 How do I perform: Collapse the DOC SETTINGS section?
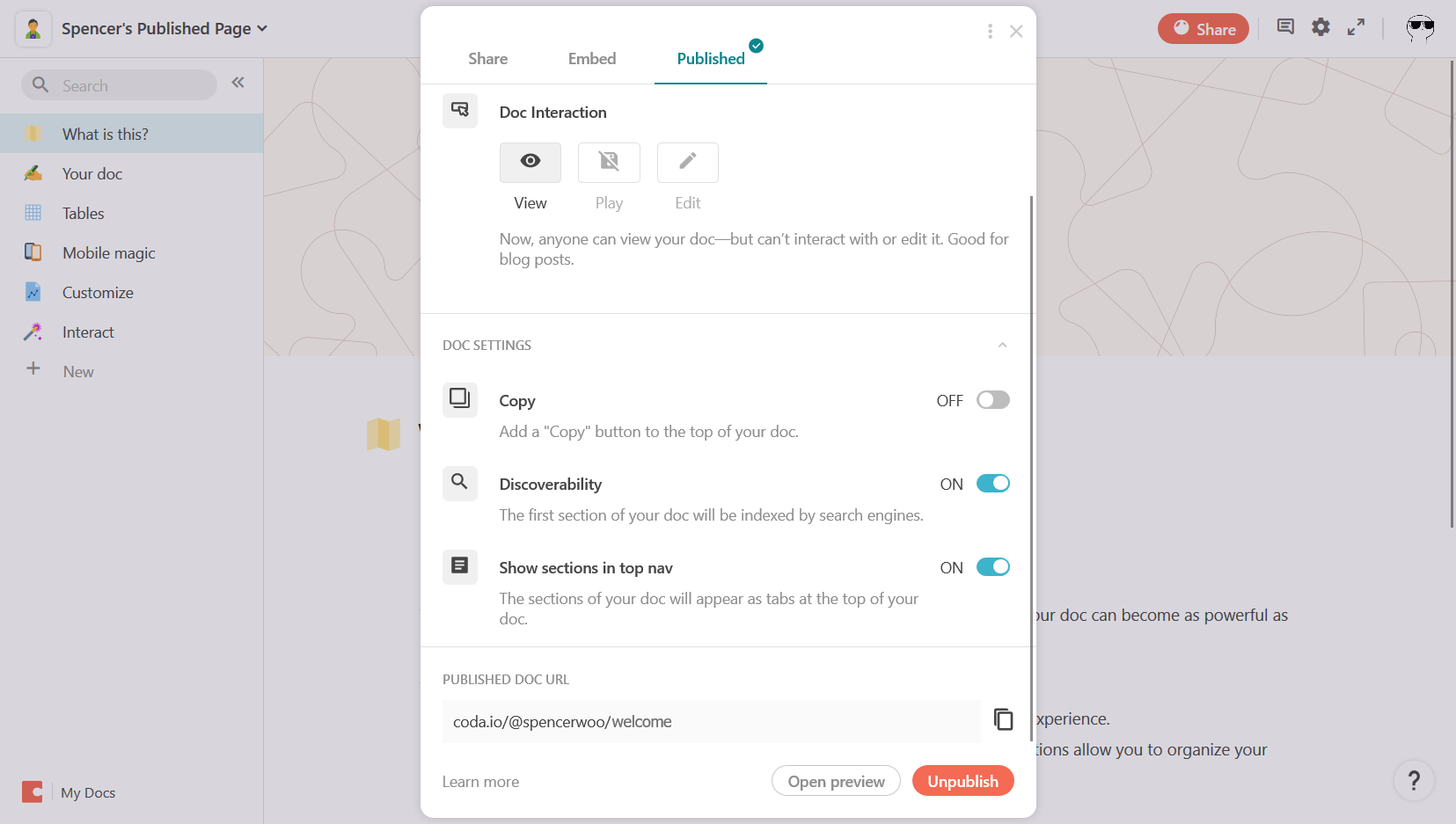coord(1002,345)
